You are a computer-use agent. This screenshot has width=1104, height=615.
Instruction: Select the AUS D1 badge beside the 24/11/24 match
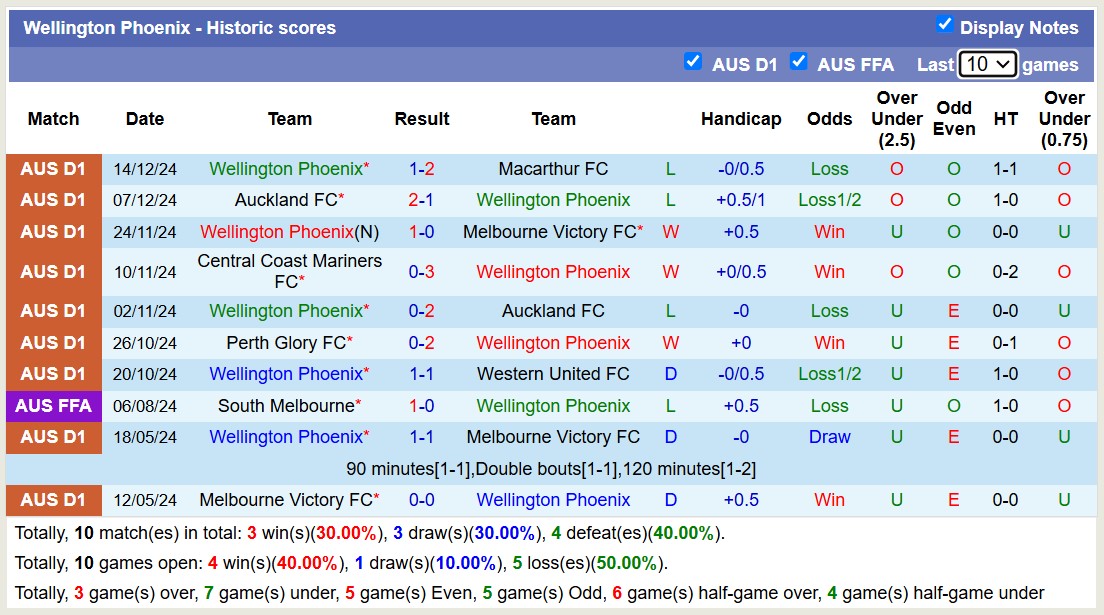tap(53, 231)
